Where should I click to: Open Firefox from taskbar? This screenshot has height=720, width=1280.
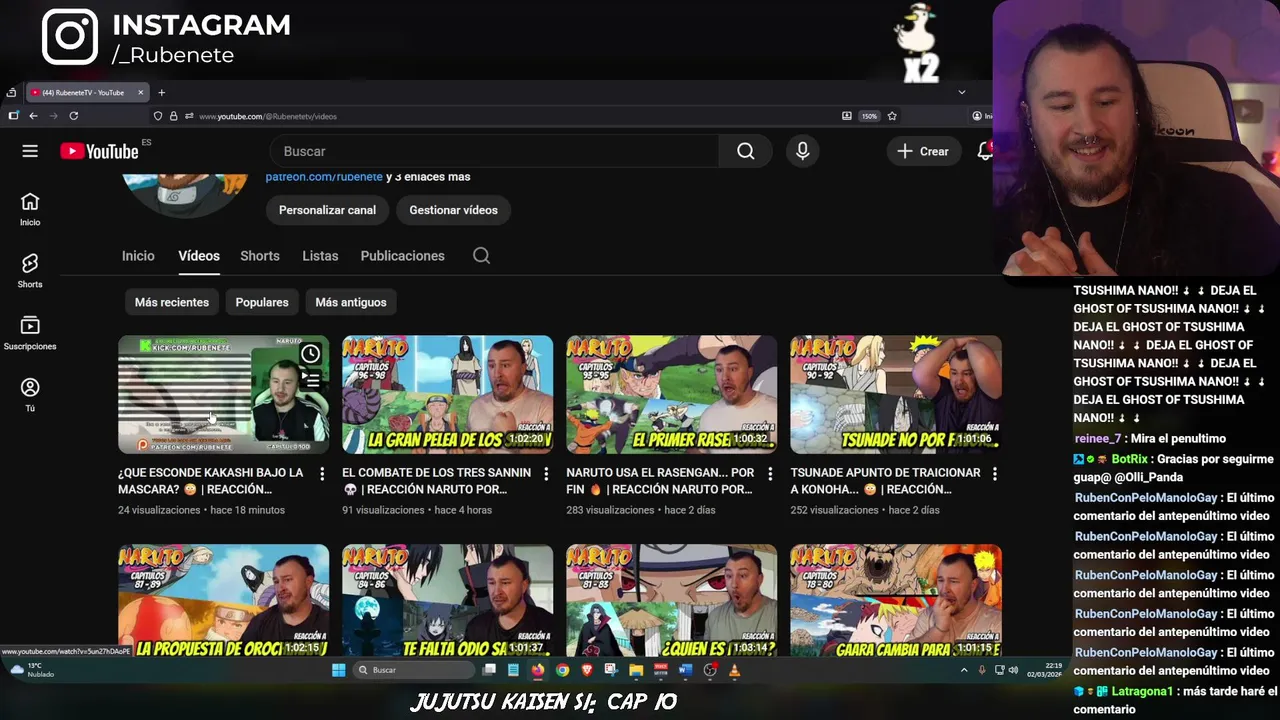[x=538, y=670]
